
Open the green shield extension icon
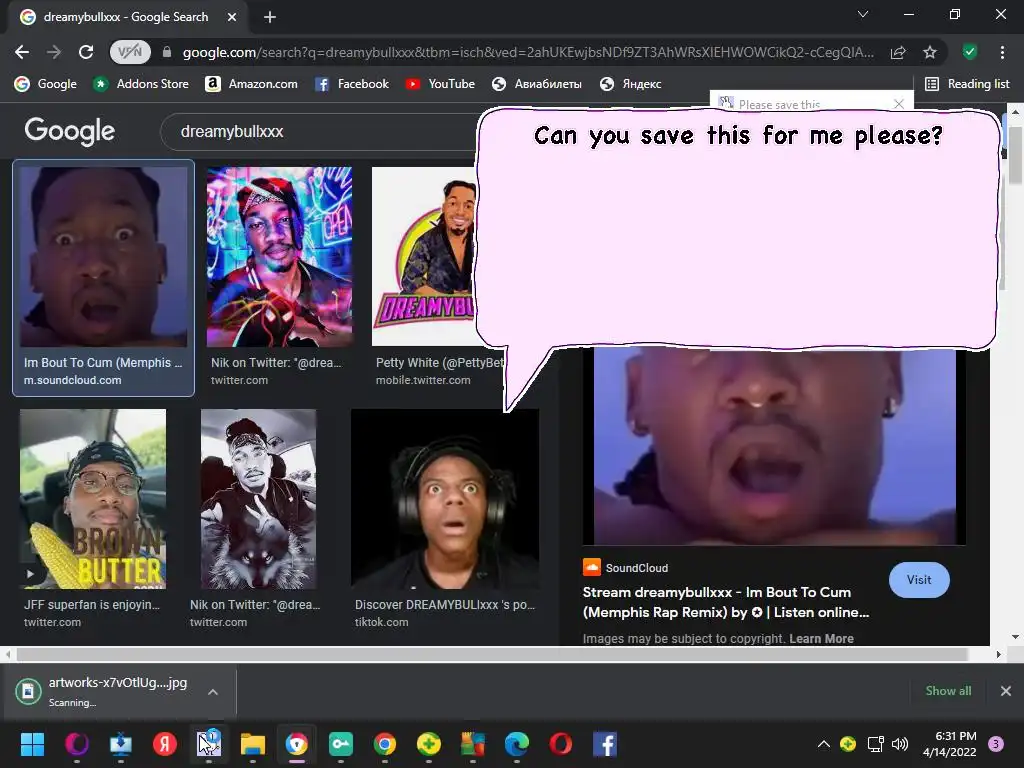click(x=970, y=52)
